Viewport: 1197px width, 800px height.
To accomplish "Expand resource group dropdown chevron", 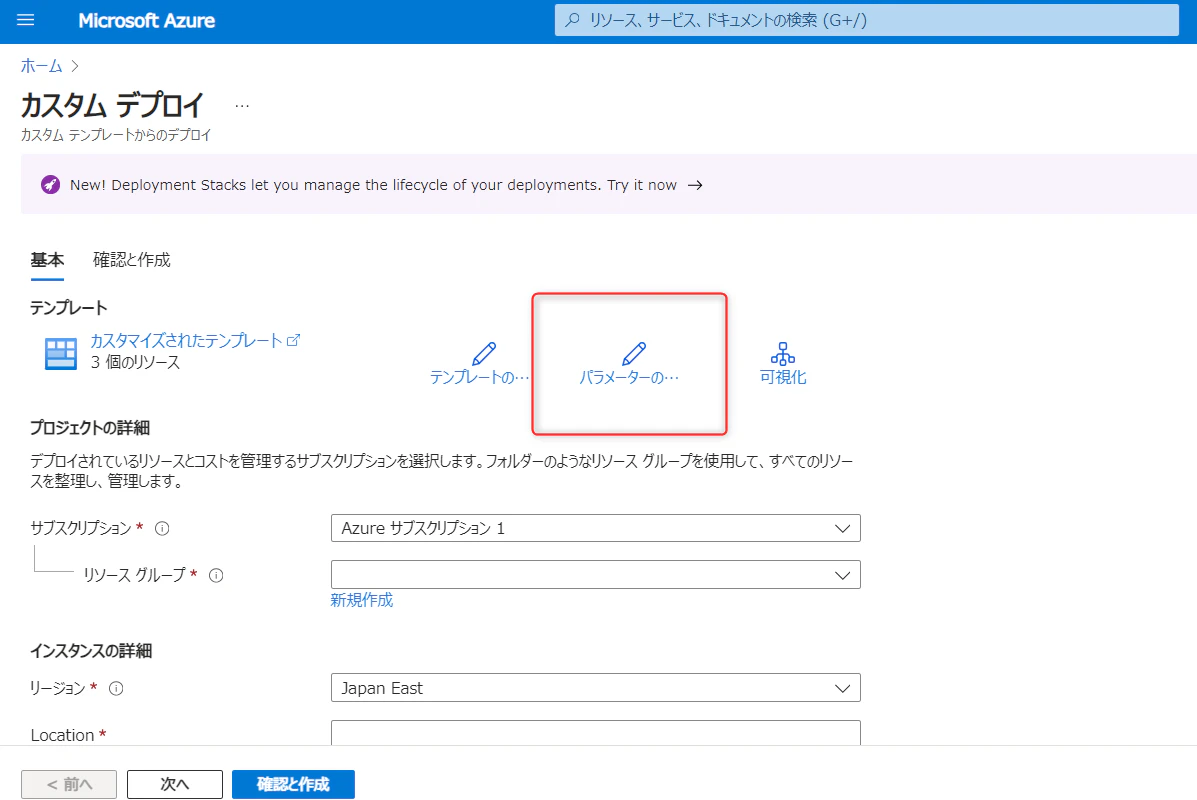I will point(842,575).
